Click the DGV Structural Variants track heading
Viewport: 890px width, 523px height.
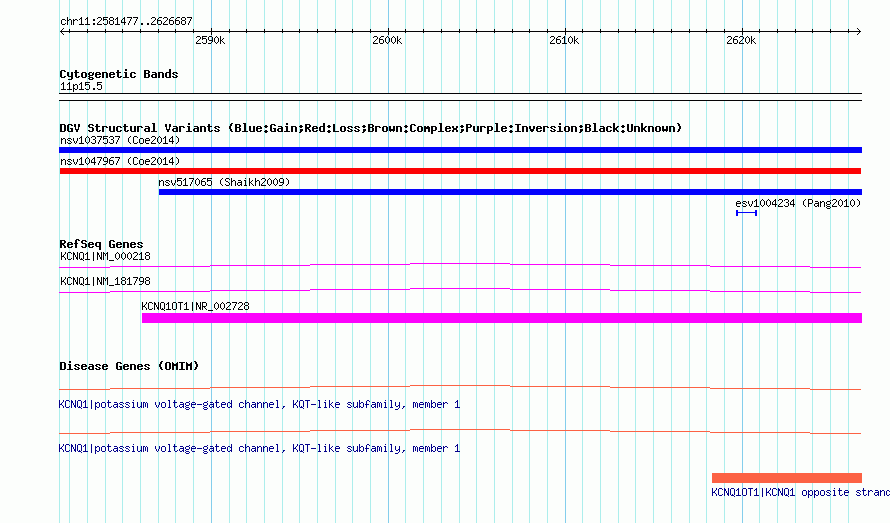coord(371,128)
